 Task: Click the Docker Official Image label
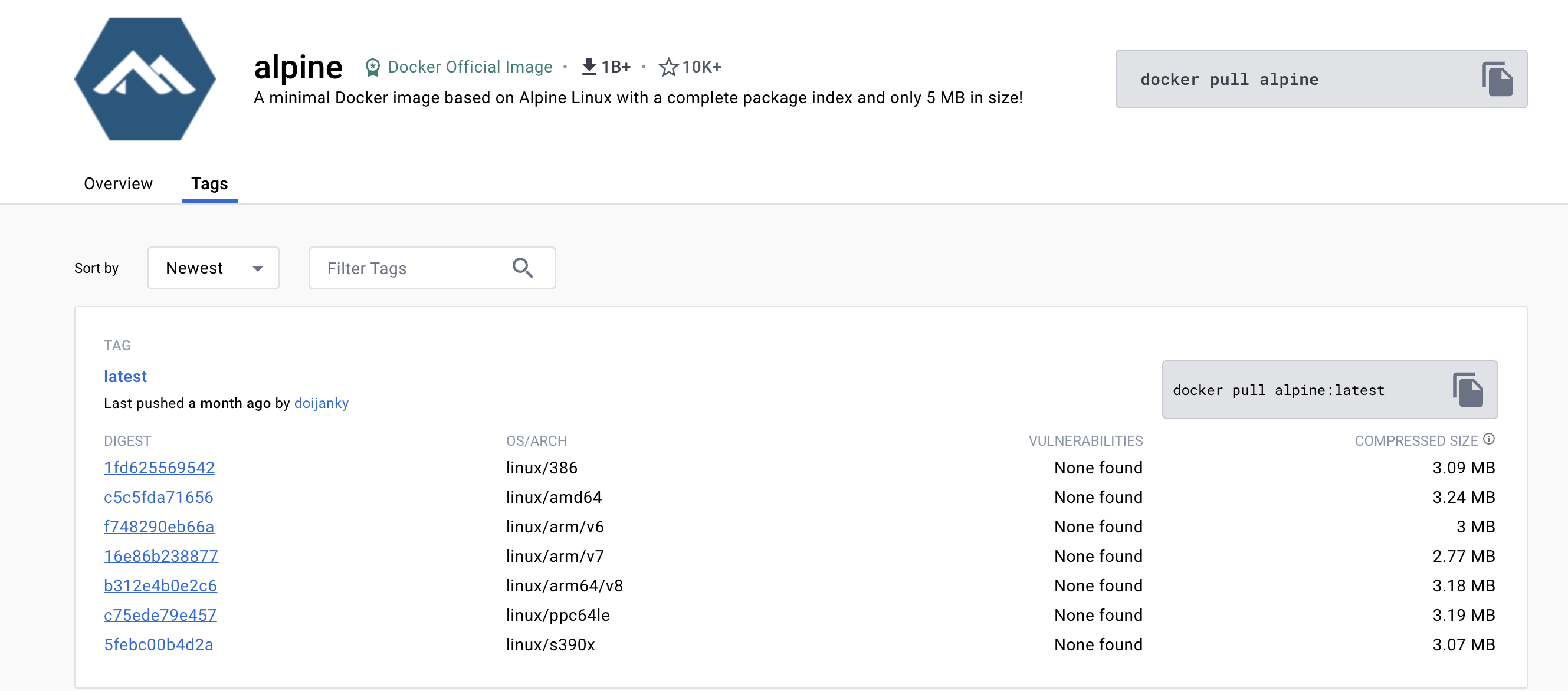pos(470,67)
